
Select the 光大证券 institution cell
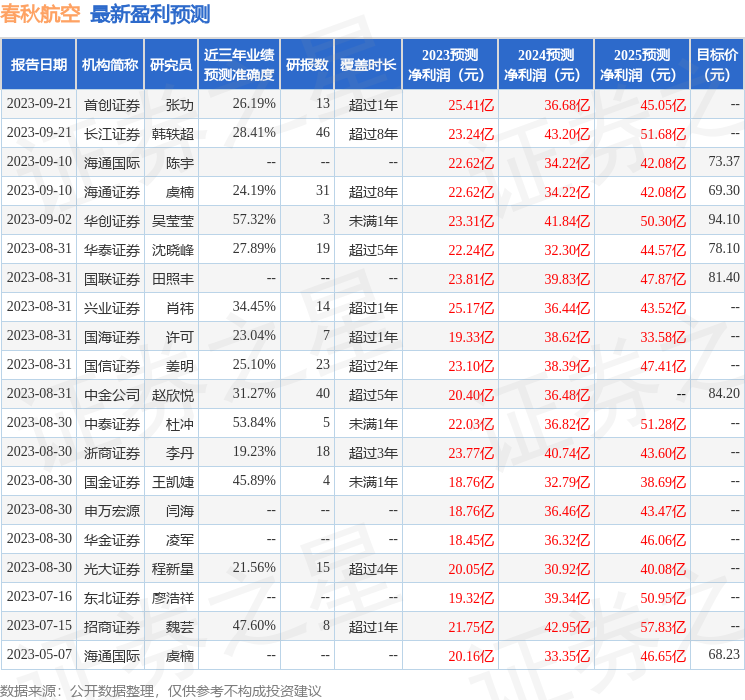[x=112, y=569]
